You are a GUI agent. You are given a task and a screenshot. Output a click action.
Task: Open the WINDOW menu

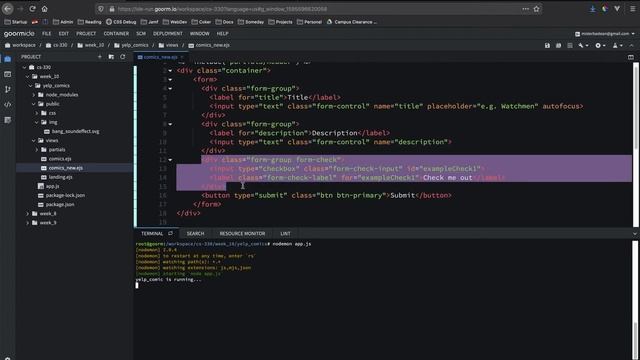(200, 33)
